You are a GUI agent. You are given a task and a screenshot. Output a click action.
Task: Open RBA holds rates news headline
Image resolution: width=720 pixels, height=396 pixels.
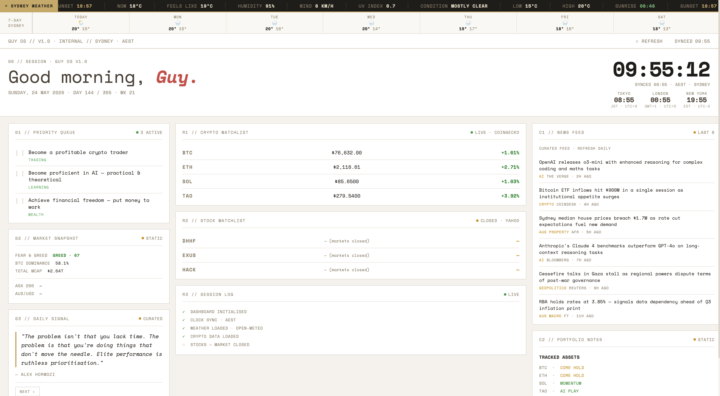[x=624, y=305]
